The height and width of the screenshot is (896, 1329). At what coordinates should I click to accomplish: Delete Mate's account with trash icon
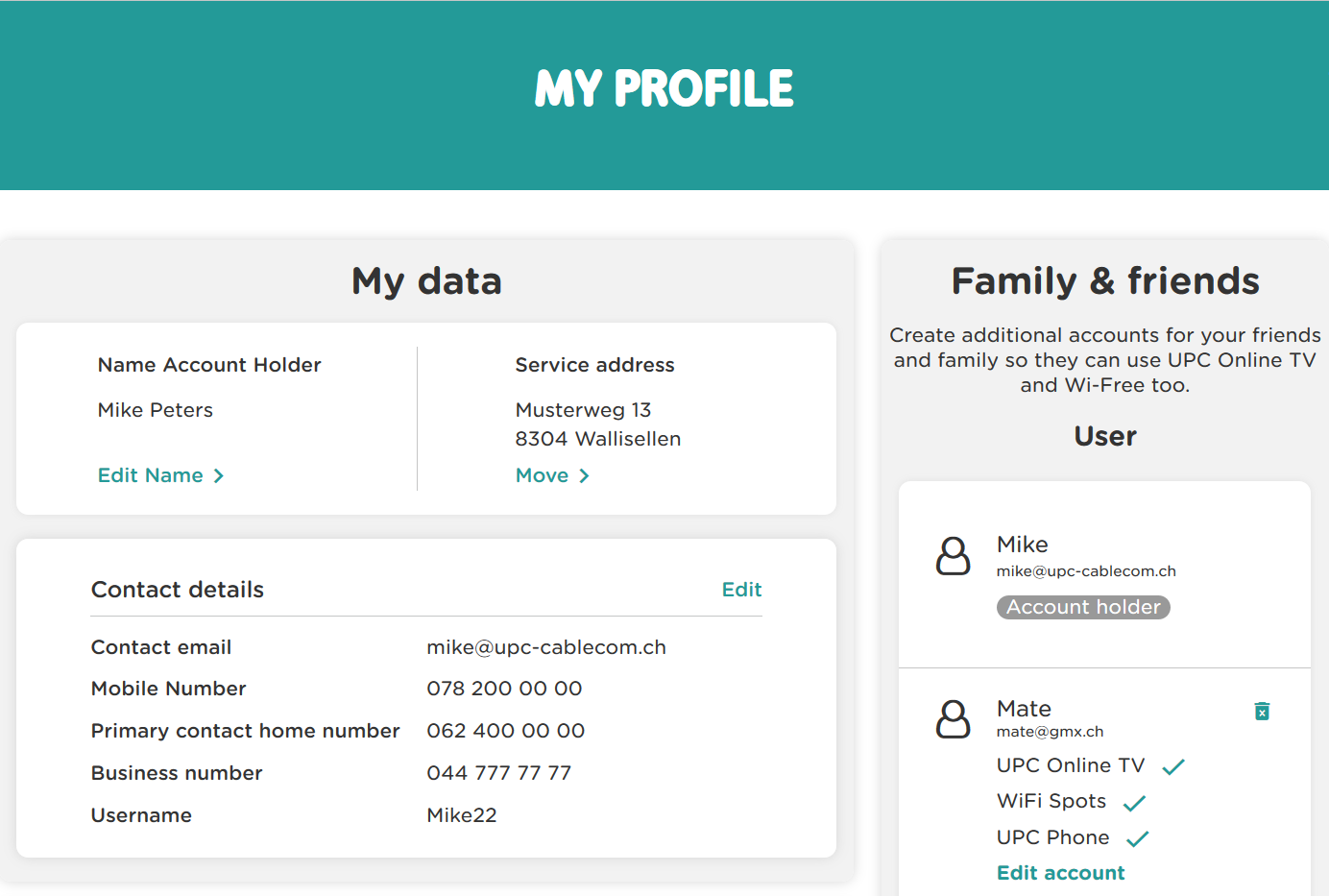tap(1262, 711)
